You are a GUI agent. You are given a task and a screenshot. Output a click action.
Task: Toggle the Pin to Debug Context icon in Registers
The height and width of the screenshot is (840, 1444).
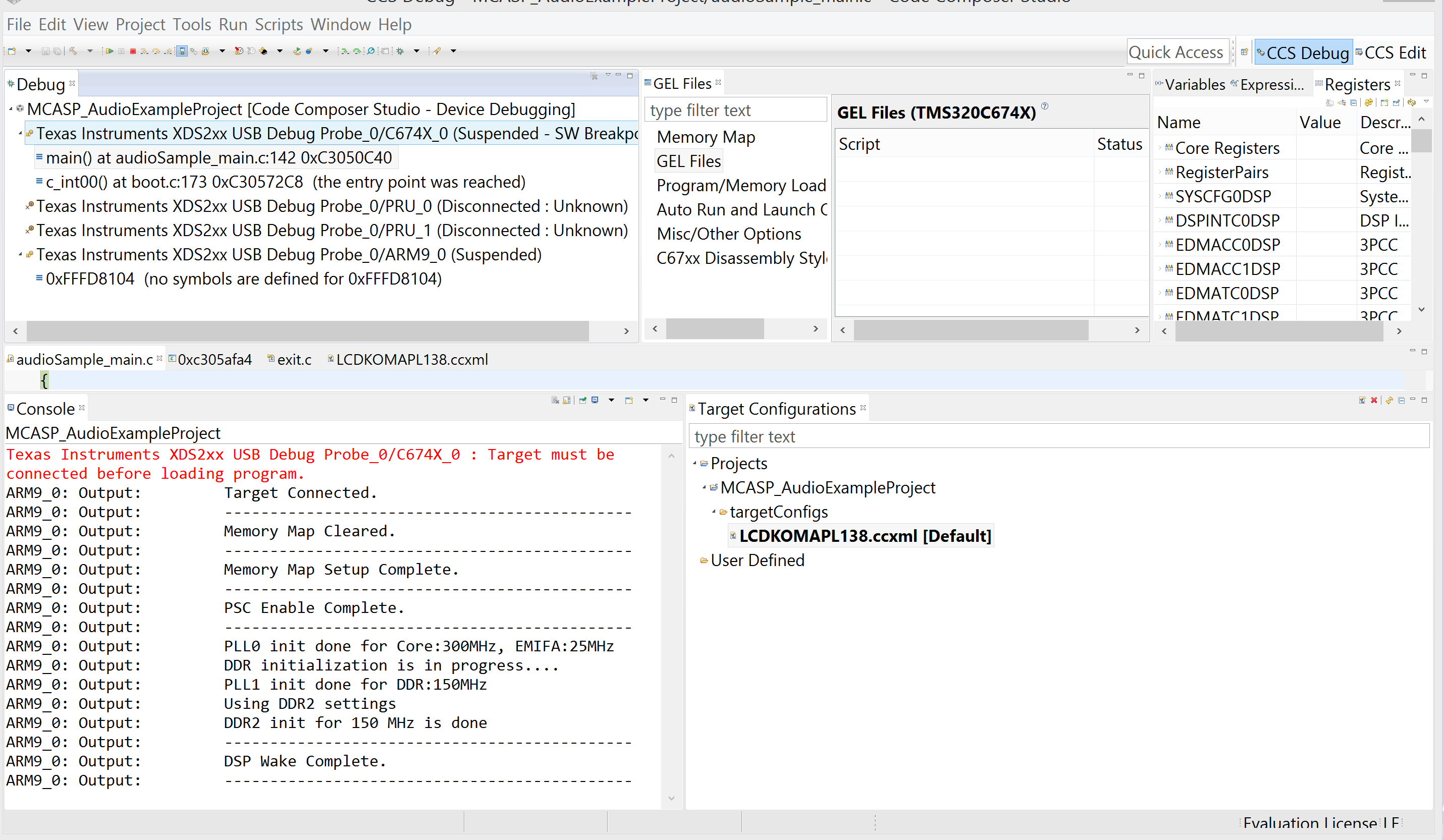tap(1396, 103)
